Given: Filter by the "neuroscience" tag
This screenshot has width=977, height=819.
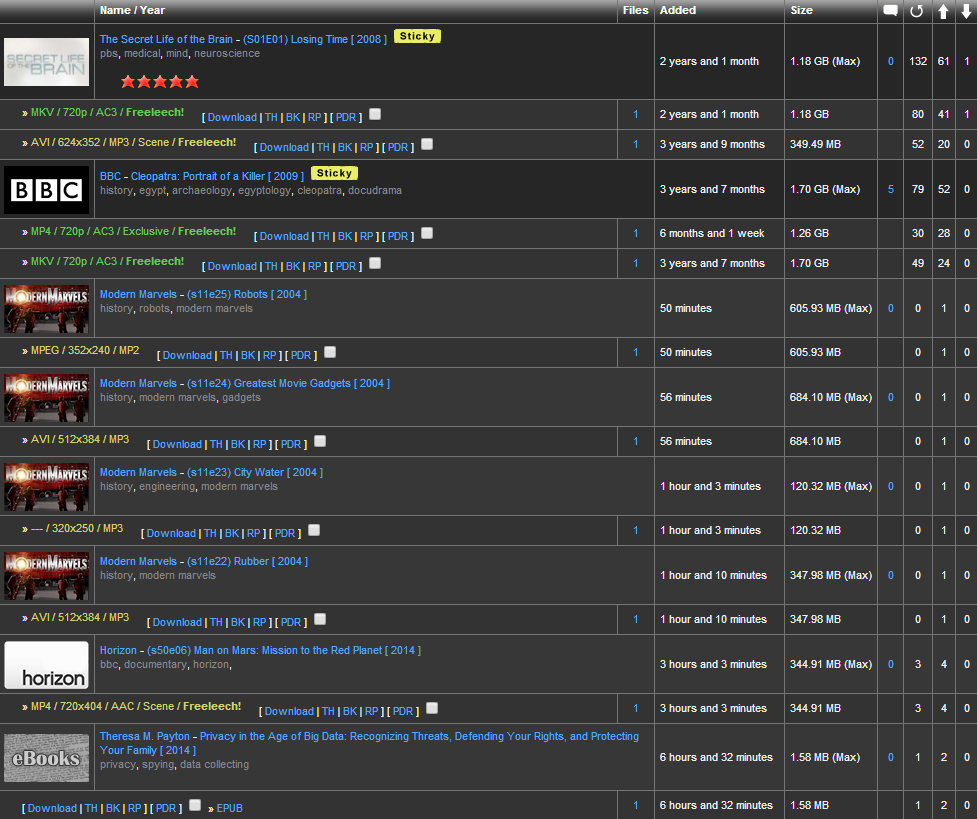Looking at the screenshot, I should [227, 54].
